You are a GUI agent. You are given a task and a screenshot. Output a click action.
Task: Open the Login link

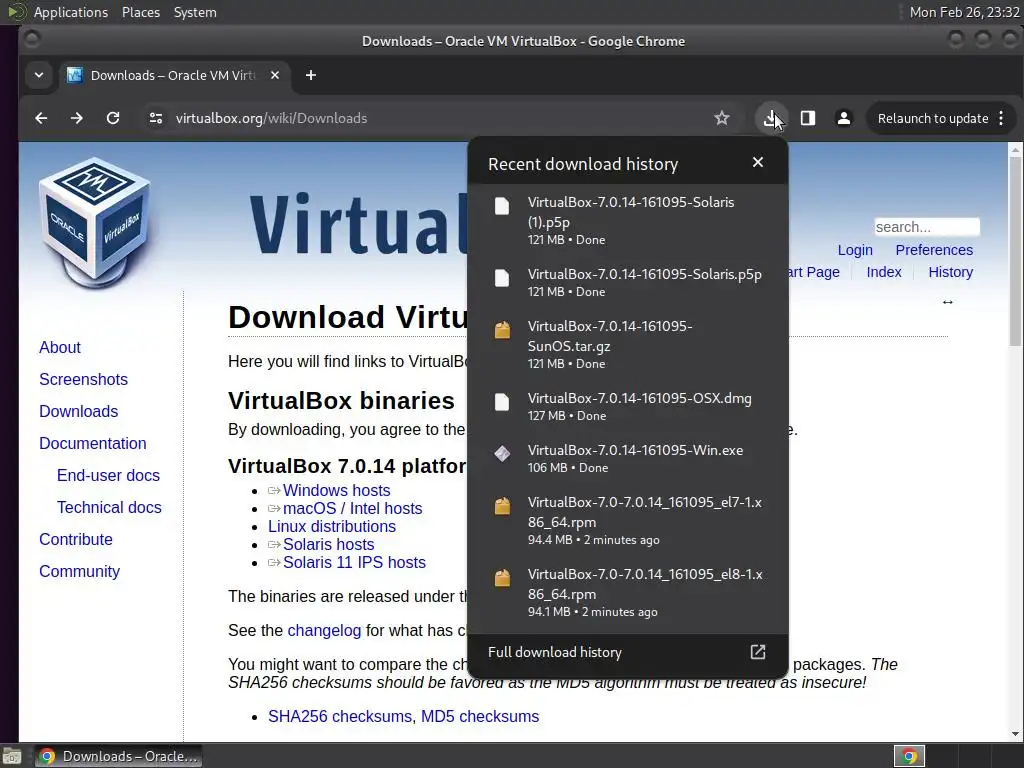855,250
